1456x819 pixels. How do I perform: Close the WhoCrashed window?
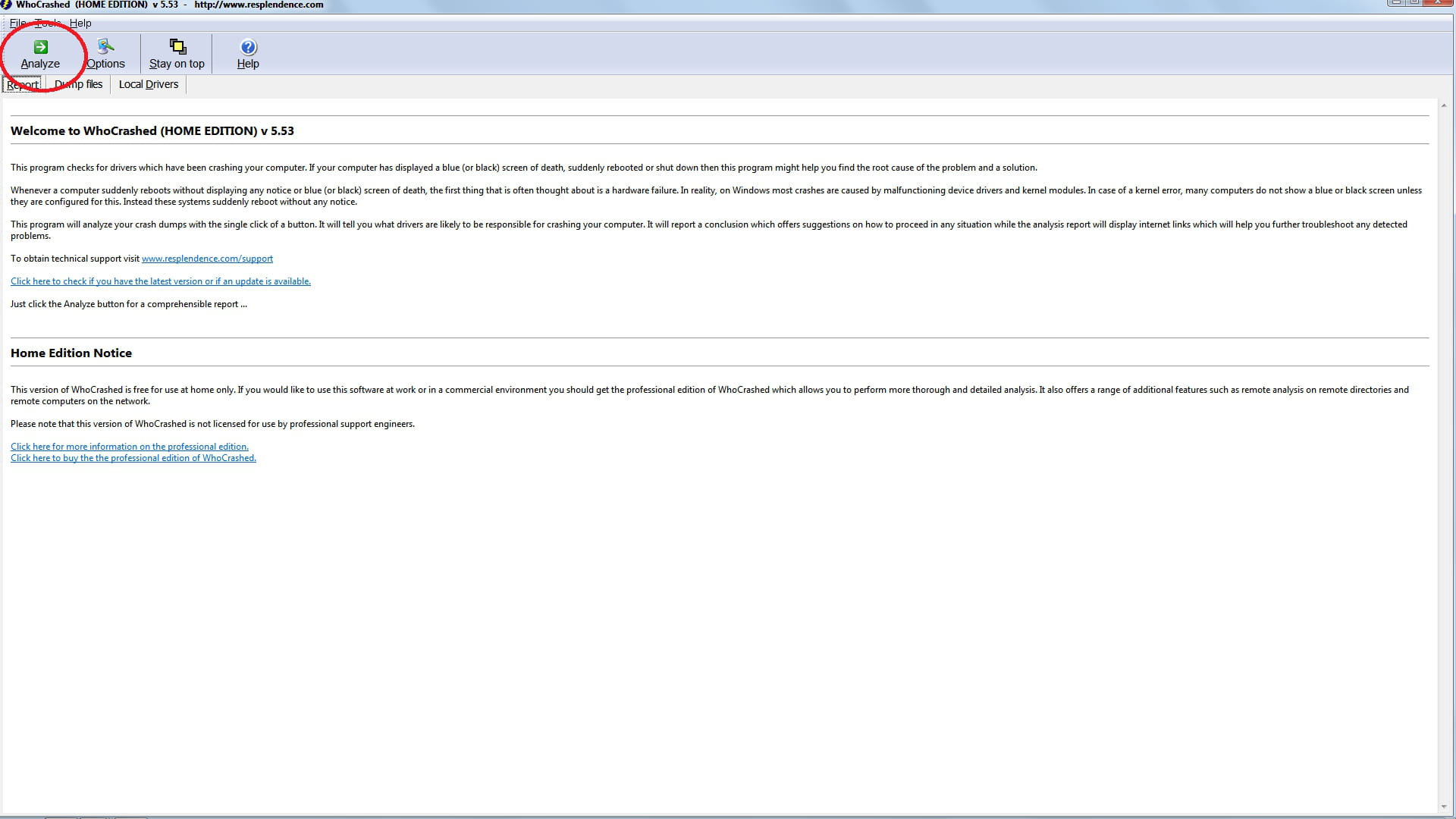pyautogui.click(x=1439, y=2)
